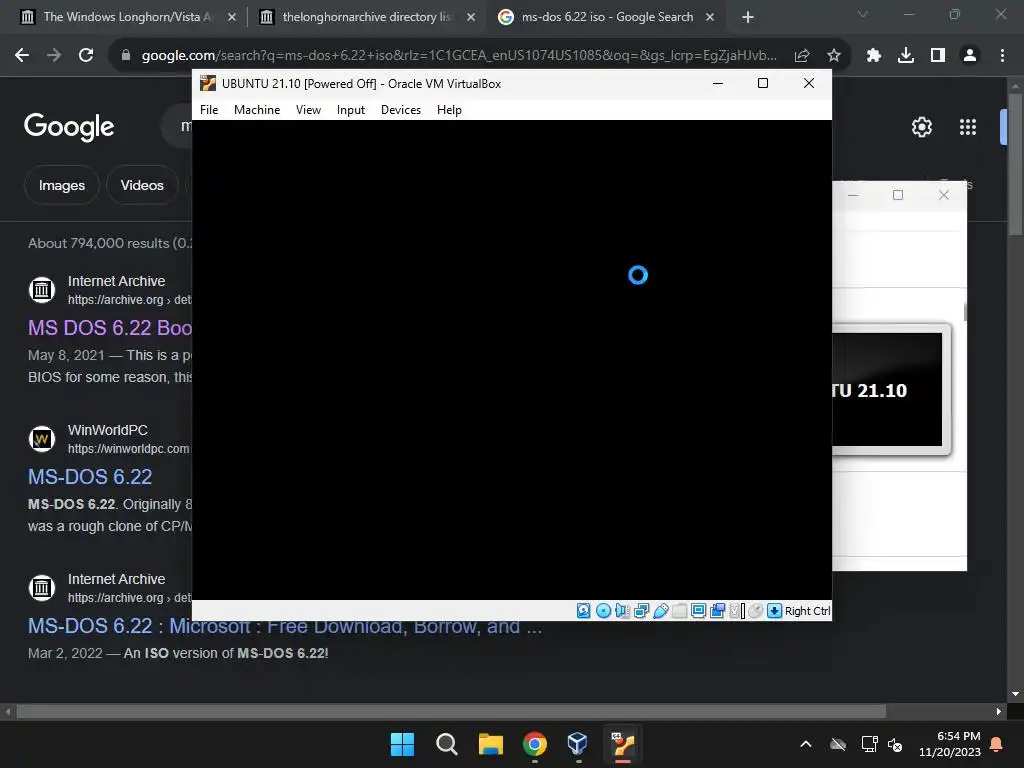This screenshot has height=768, width=1024.
Task: Open the Input menu in VirtualBox
Action: click(x=351, y=110)
